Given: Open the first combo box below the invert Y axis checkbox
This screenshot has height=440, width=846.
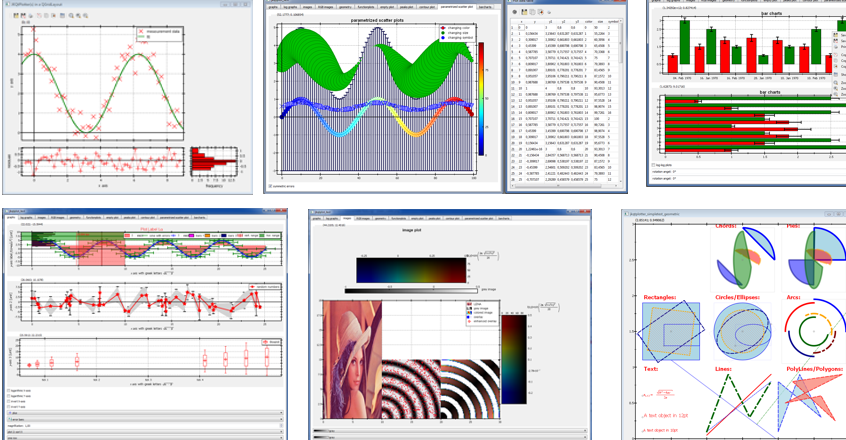Looking at the screenshot, I should [145, 412].
